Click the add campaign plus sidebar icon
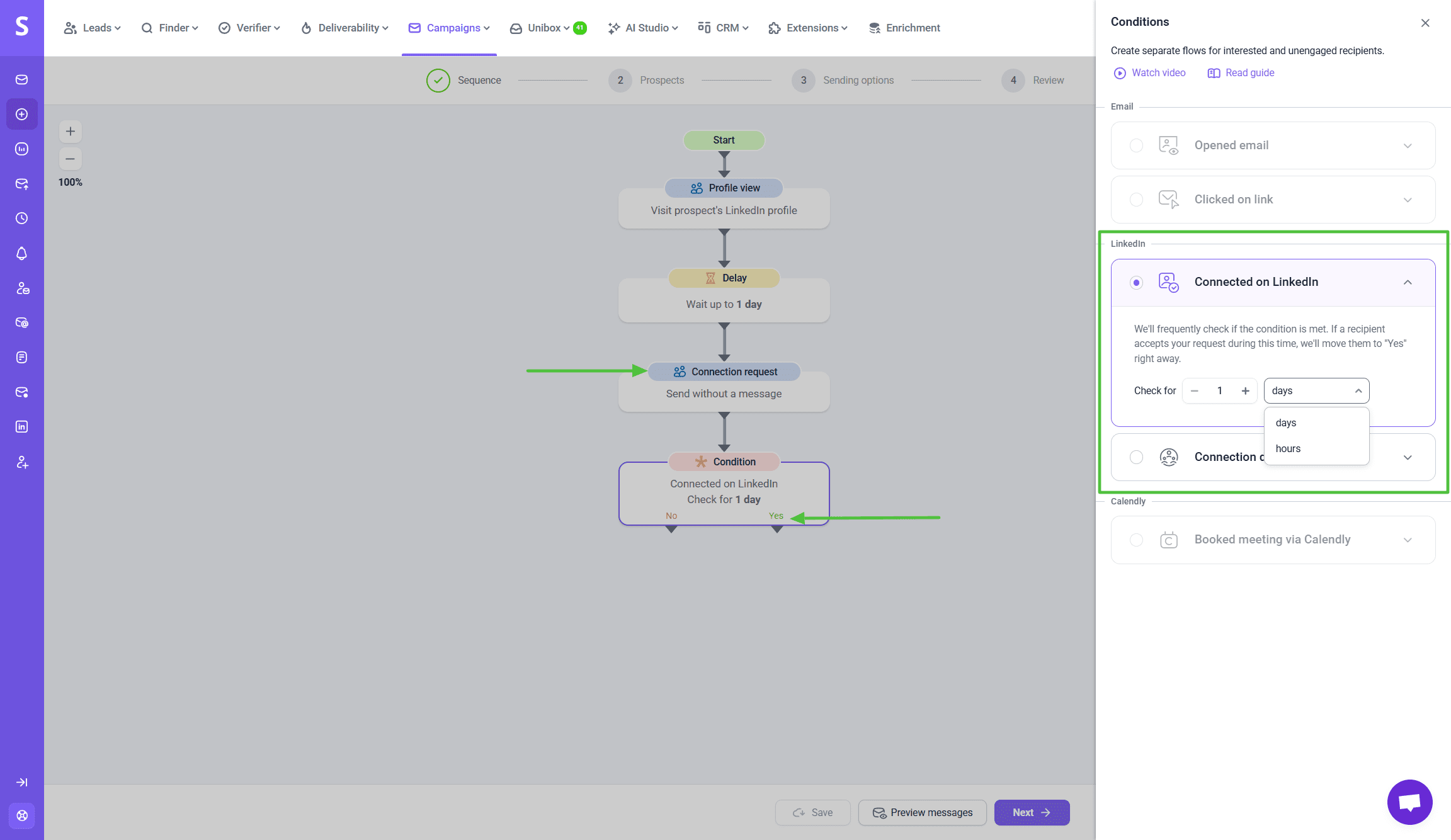This screenshot has height=840, width=1451. tap(22, 114)
